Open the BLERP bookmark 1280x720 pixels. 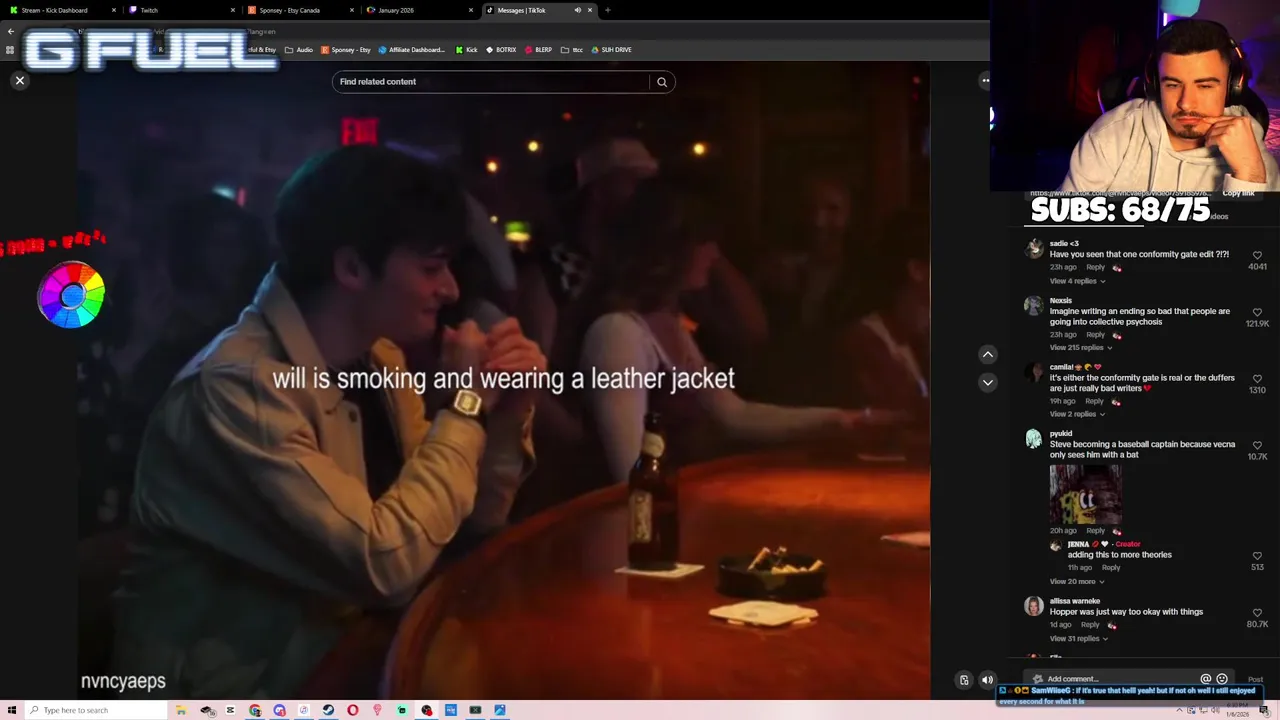(x=538, y=50)
